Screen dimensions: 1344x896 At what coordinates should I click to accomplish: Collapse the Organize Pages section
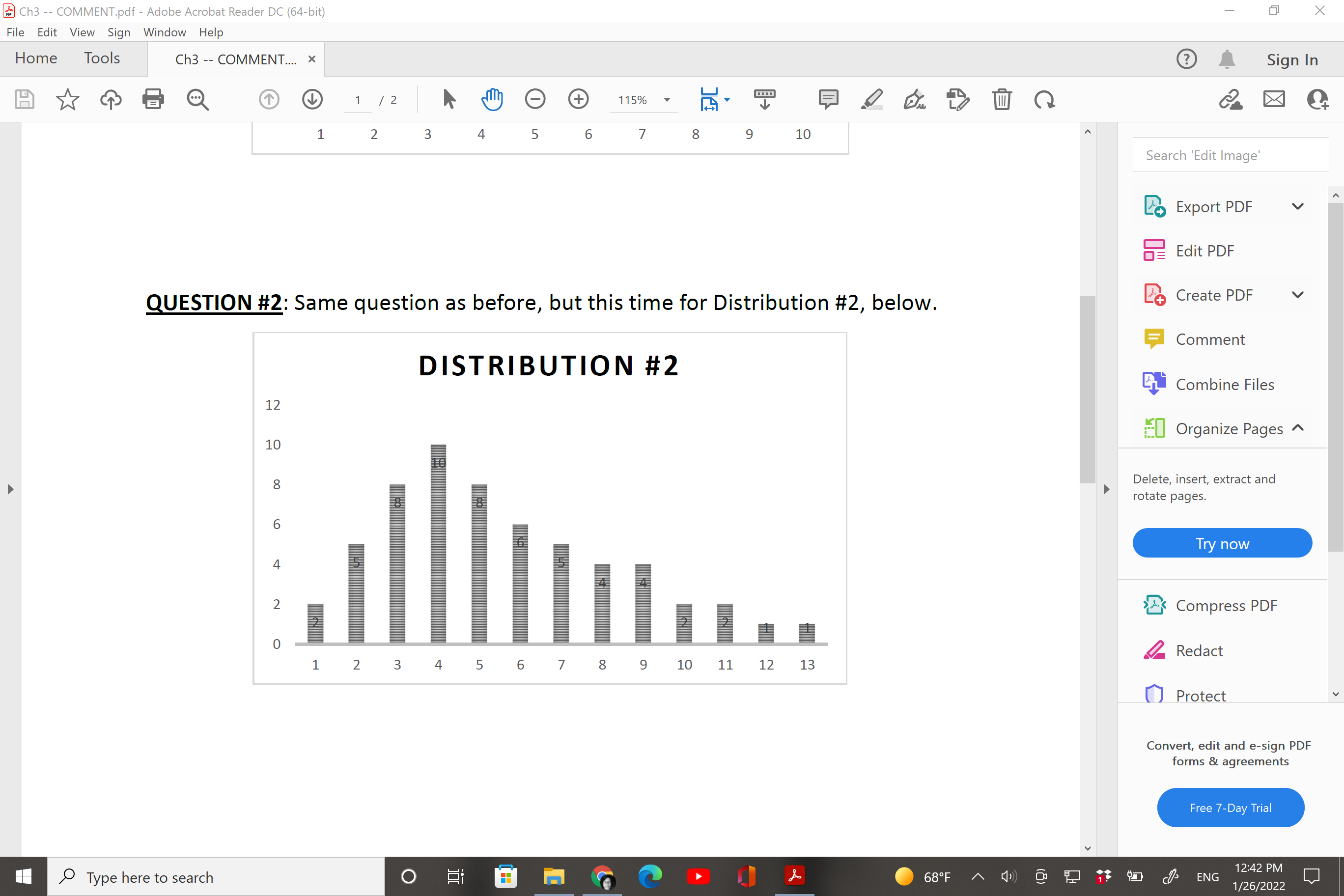1297,428
